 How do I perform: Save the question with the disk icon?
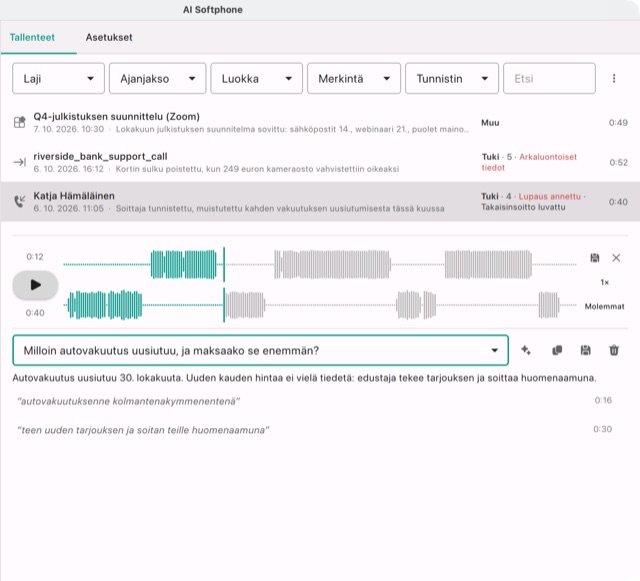pyautogui.click(x=585, y=350)
